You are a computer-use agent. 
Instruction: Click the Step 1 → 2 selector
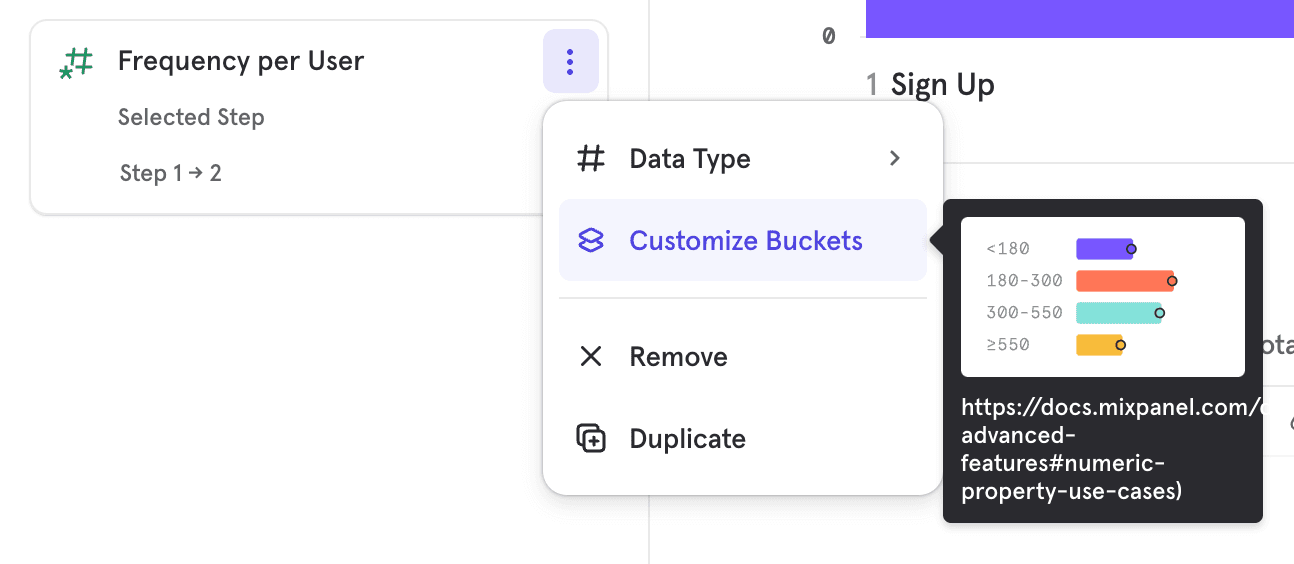pyautogui.click(x=170, y=173)
